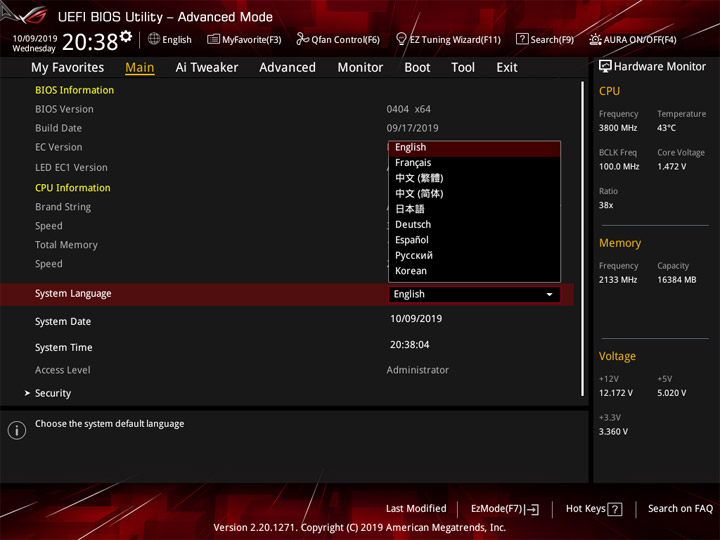Click the info icon beside help text
The height and width of the screenshot is (540, 720).
pos(17,430)
